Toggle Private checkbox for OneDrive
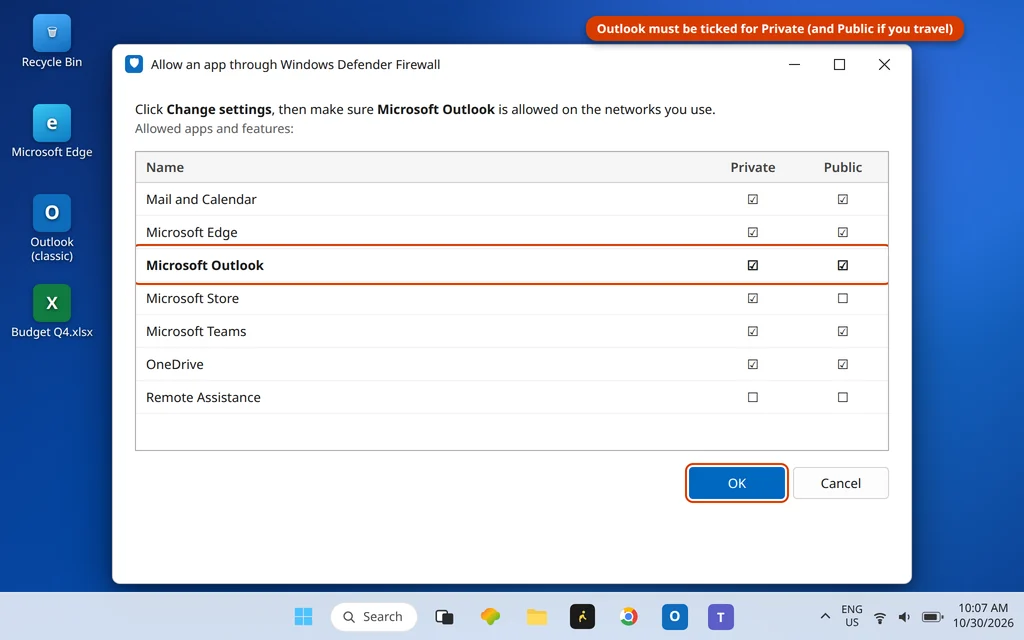Image resolution: width=1024 pixels, height=640 pixels. [753, 364]
